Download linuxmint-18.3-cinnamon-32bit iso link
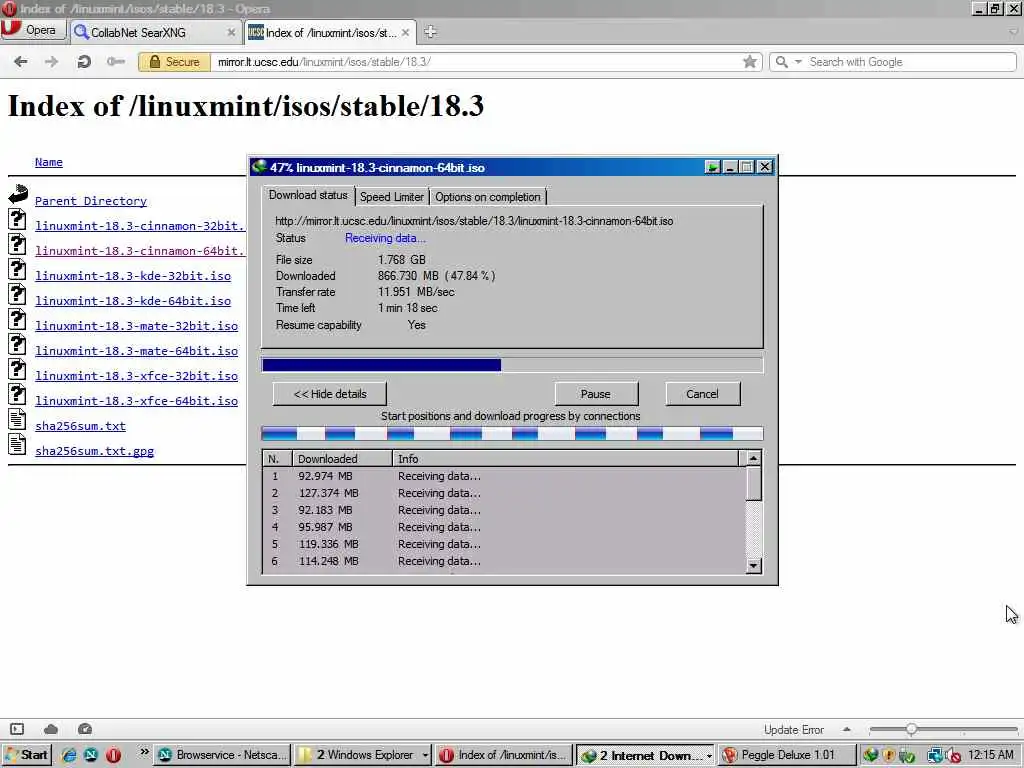The width and height of the screenshot is (1024, 768). [x=140, y=226]
